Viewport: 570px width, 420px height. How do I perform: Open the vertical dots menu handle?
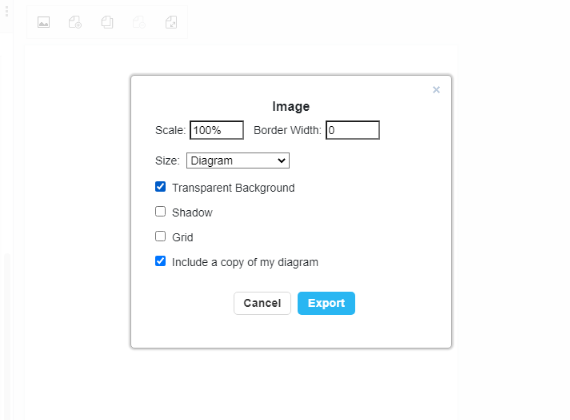point(7,12)
